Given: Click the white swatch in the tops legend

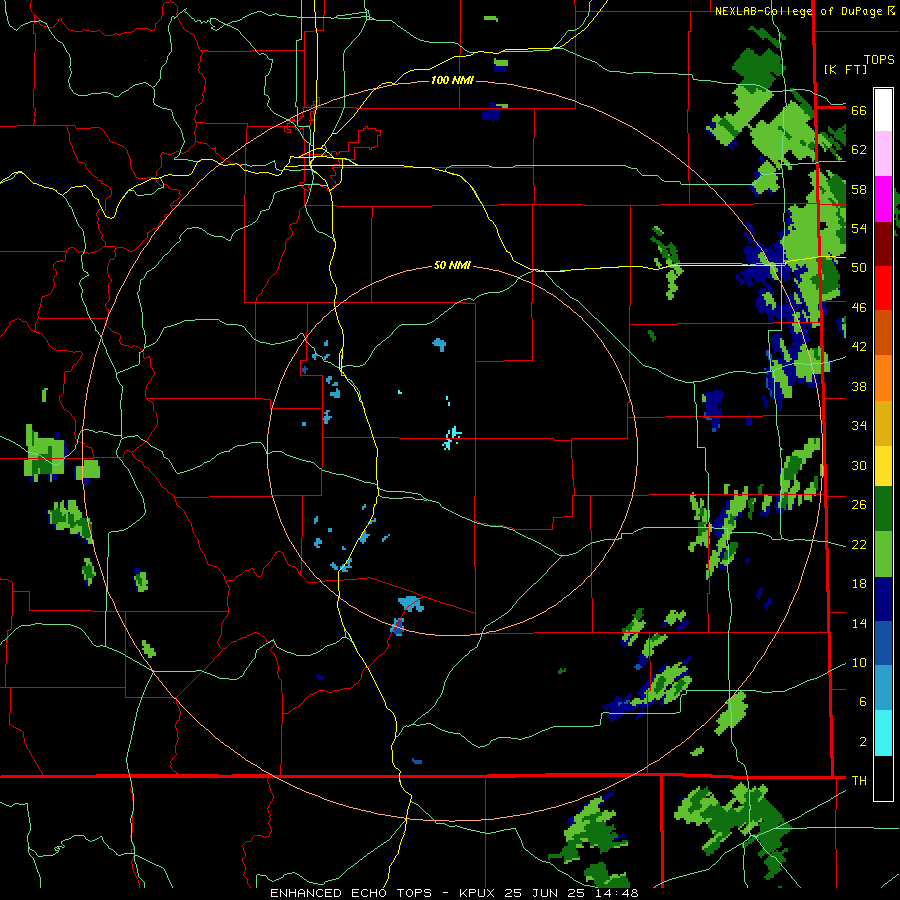Looking at the screenshot, I should (x=883, y=110).
